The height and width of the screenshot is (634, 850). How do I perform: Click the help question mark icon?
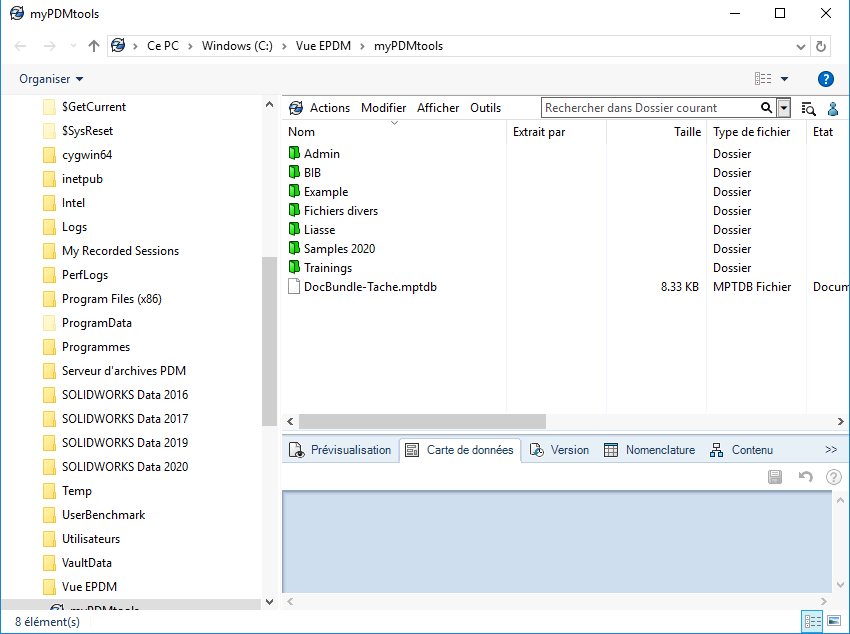(x=825, y=79)
